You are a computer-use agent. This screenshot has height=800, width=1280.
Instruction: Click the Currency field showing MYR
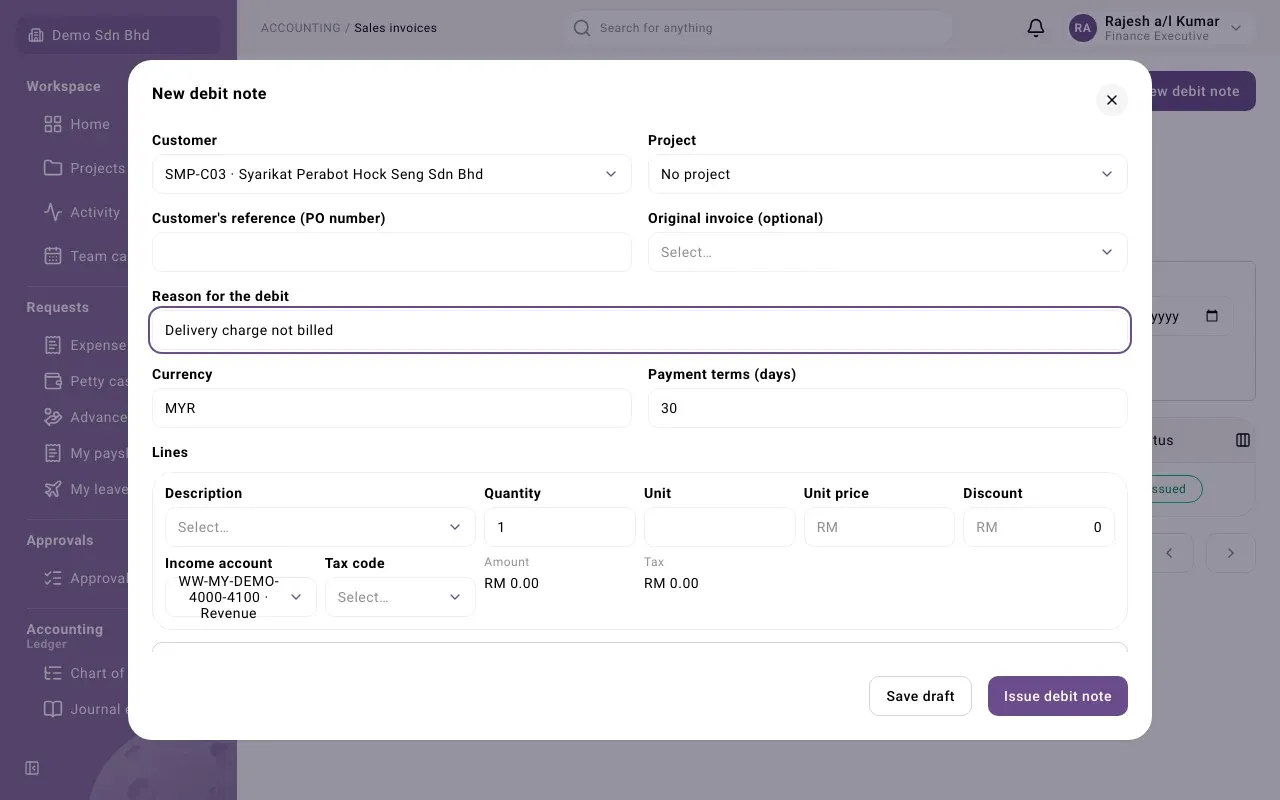click(x=392, y=408)
